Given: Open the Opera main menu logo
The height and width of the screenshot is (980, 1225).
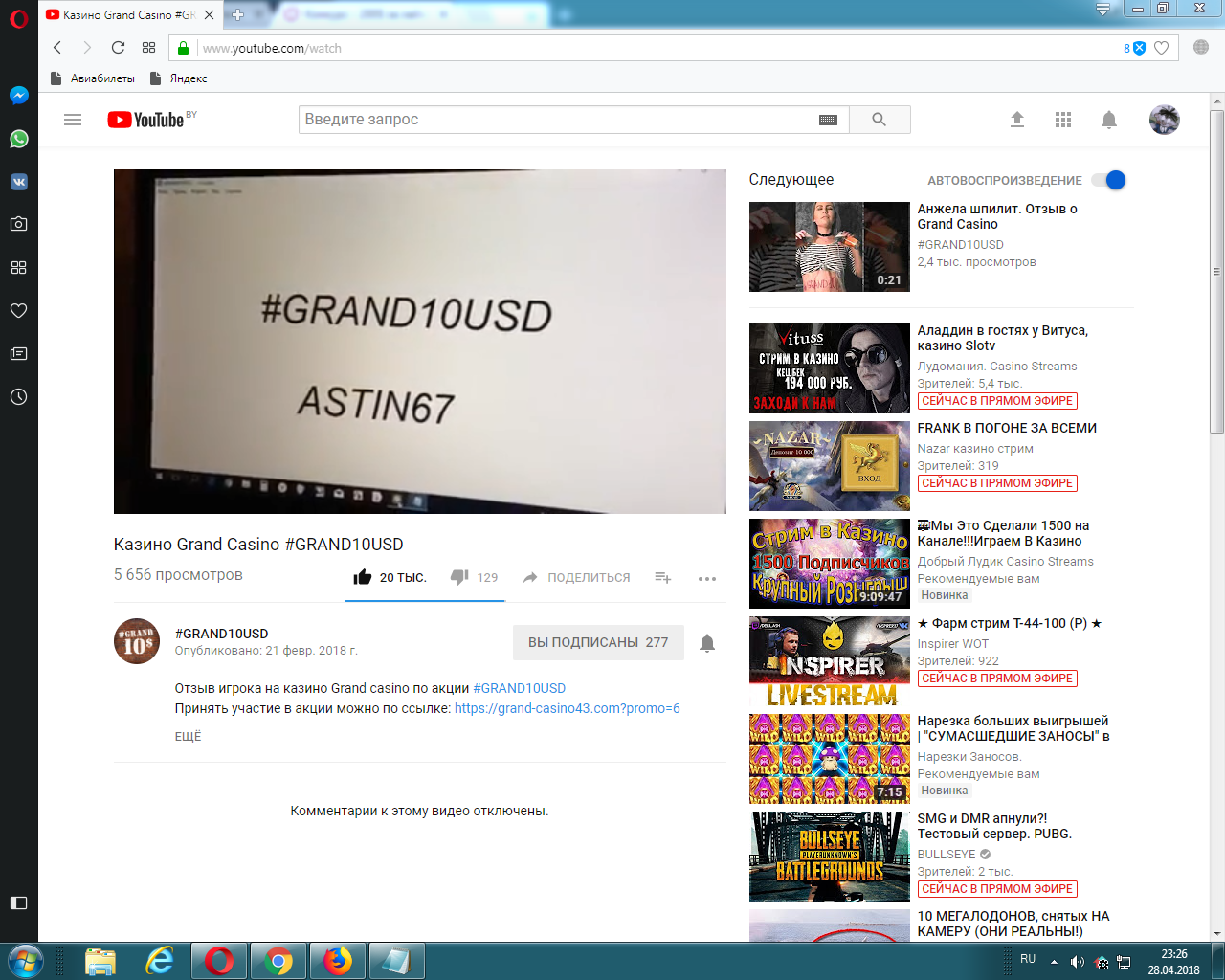Looking at the screenshot, I should pos(19,18).
